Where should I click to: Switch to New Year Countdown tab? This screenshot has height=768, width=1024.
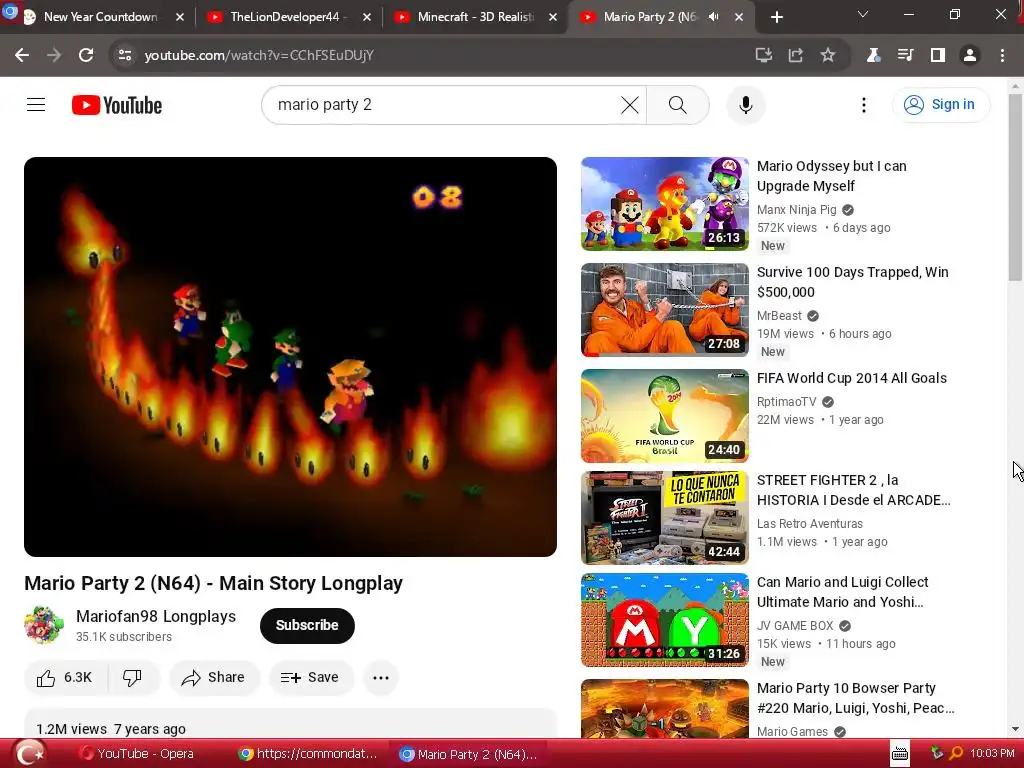click(100, 17)
